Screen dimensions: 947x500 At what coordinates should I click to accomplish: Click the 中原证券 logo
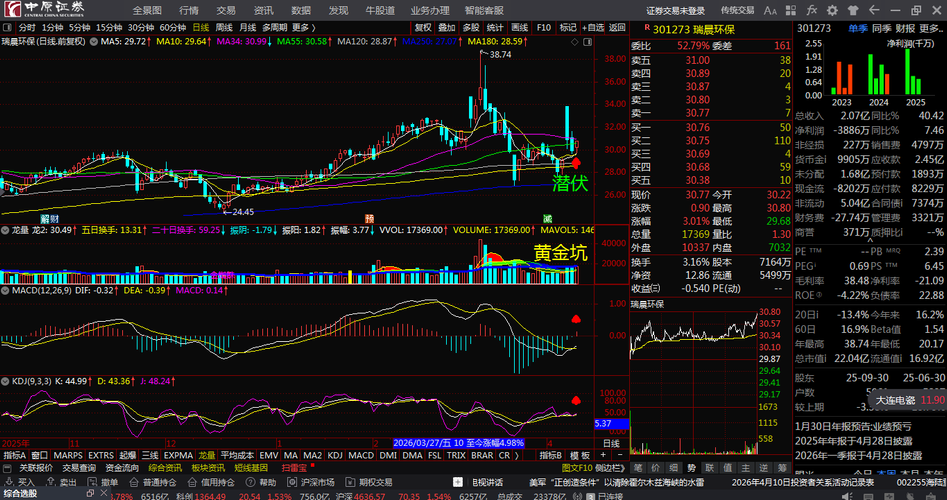[x=45, y=10]
